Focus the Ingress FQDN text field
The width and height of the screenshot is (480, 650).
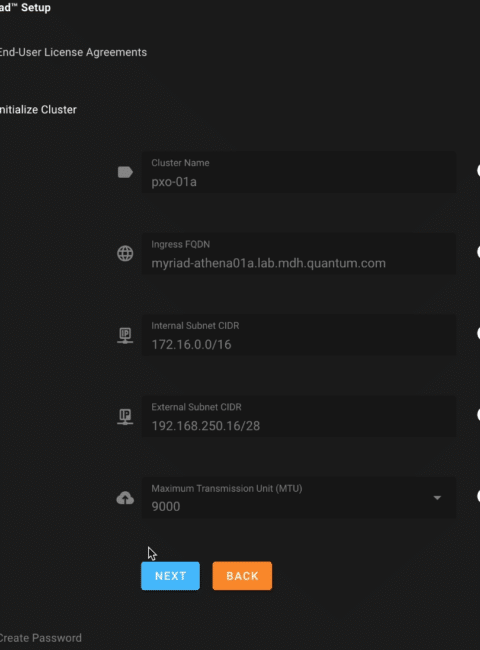click(x=298, y=253)
